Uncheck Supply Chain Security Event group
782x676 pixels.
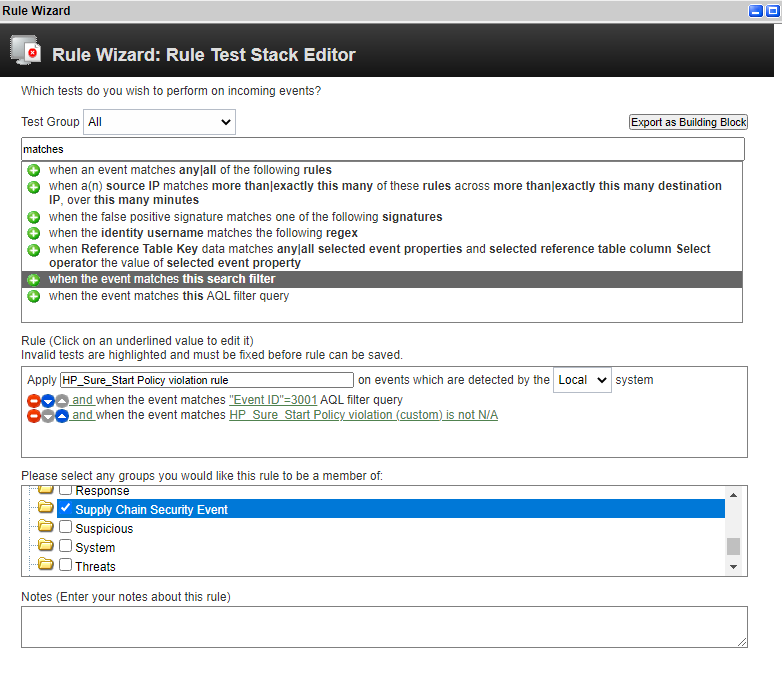point(65,508)
